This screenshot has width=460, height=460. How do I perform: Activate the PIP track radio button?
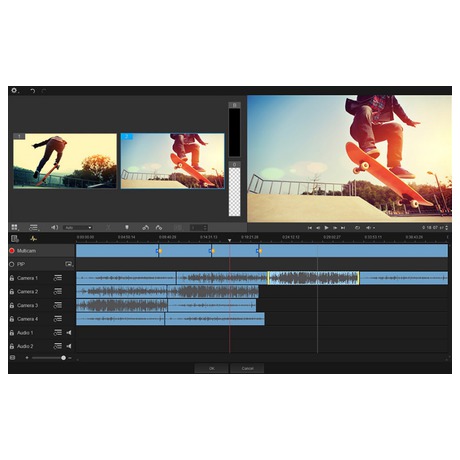click(12, 264)
